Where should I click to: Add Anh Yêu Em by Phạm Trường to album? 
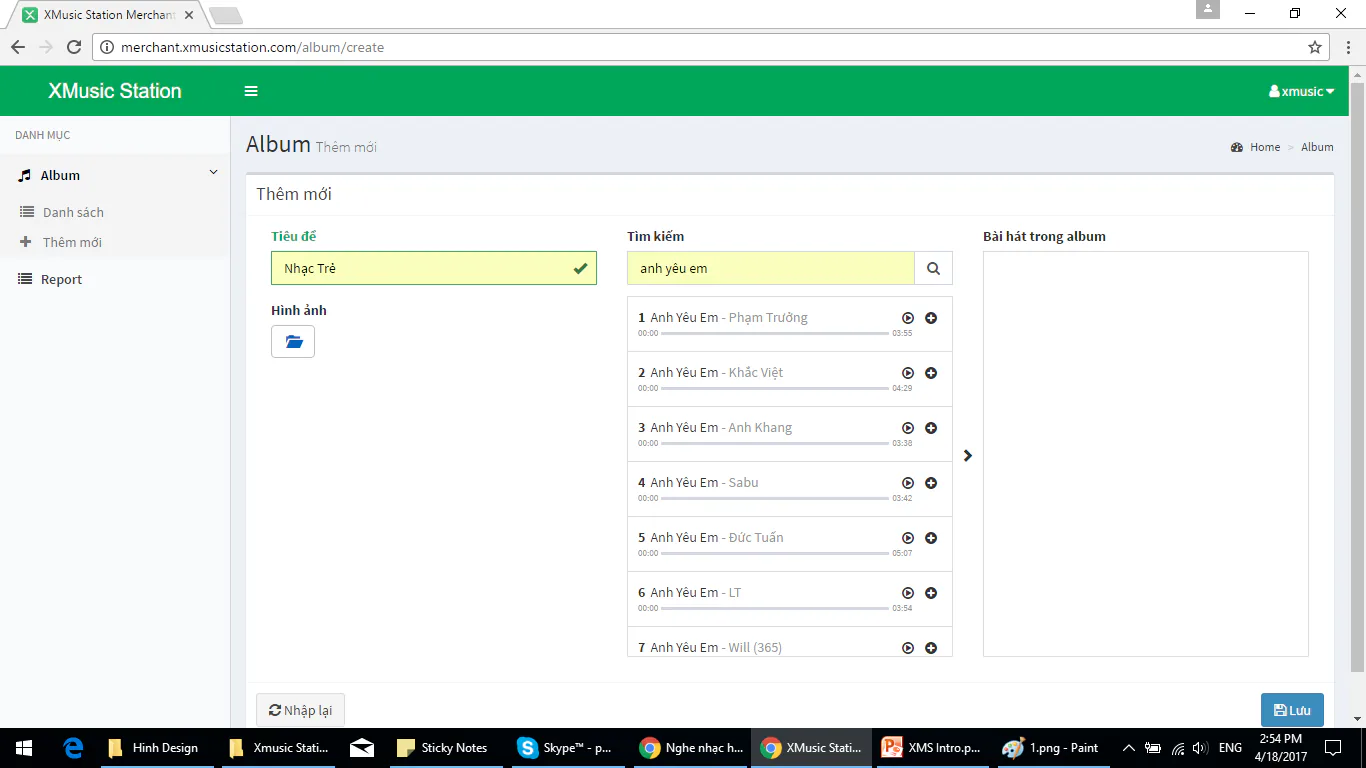click(x=931, y=318)
